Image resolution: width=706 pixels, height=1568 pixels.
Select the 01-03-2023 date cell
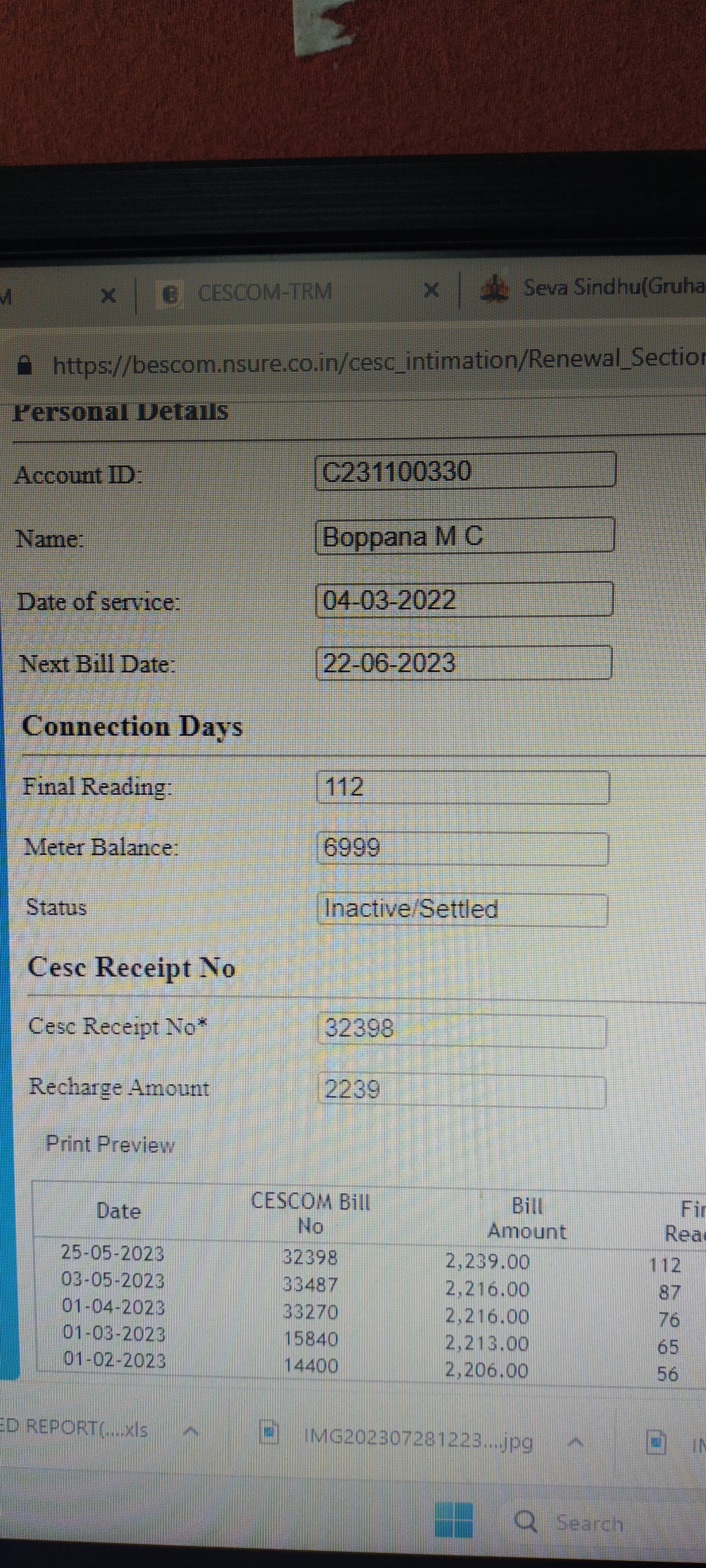pyautogui.click(x=115, y=1334)
